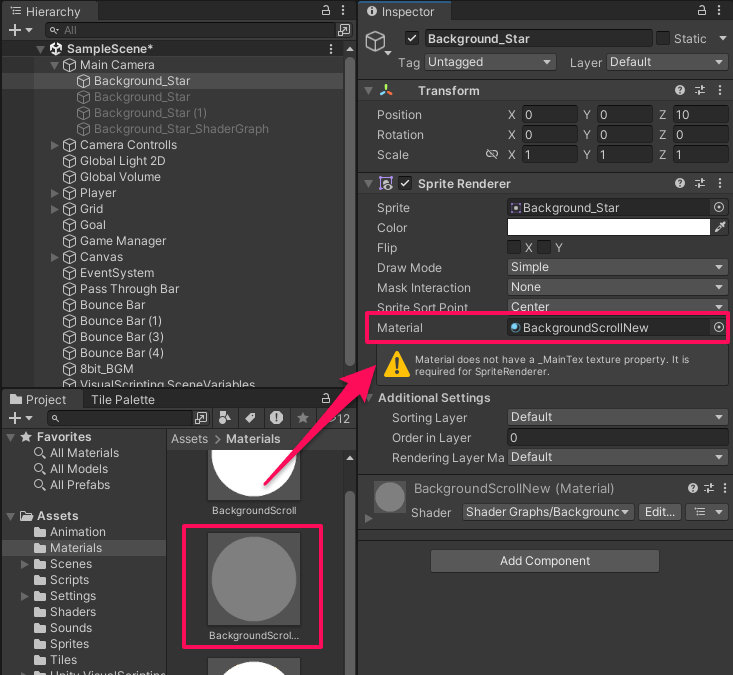Select Global Light 2D in Hierarchy

122,161
